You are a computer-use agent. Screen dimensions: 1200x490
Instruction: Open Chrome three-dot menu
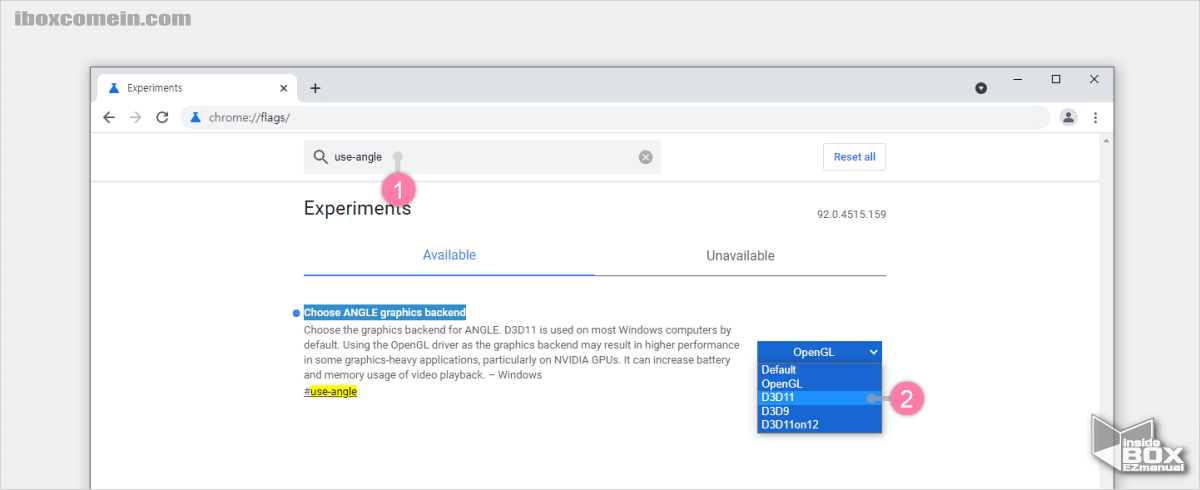[1095, 118]
